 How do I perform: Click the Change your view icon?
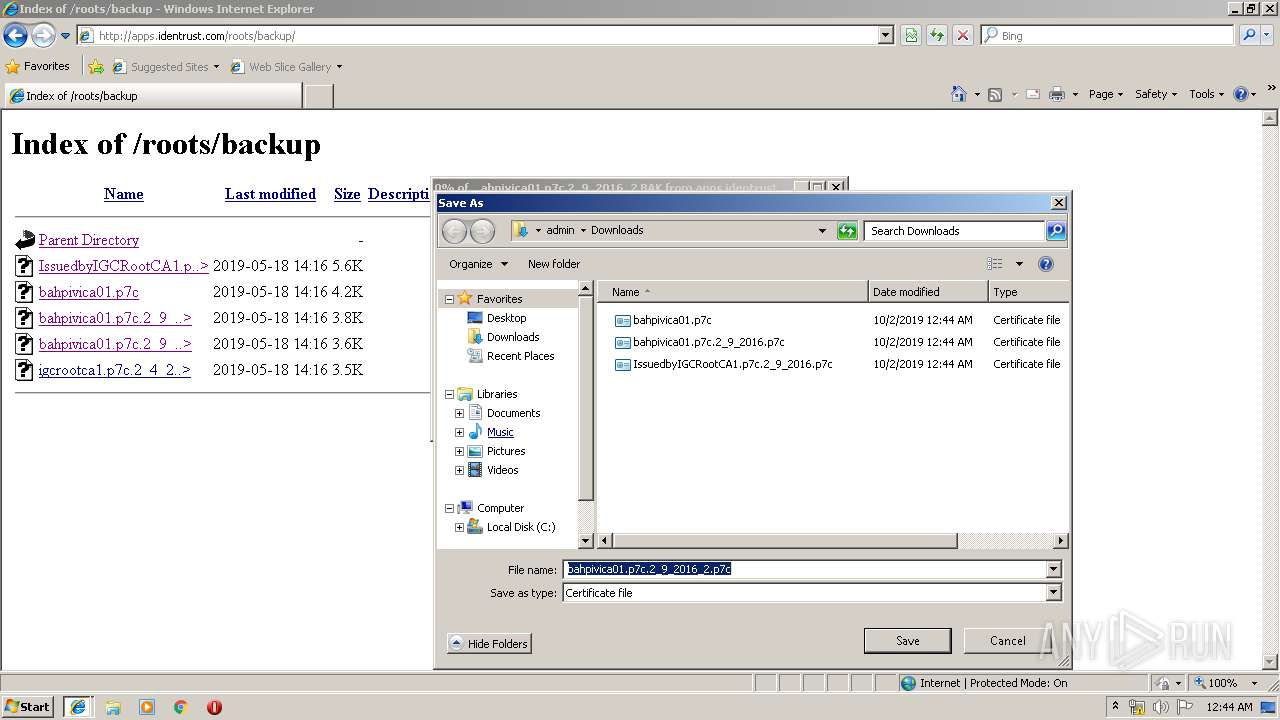995,264
